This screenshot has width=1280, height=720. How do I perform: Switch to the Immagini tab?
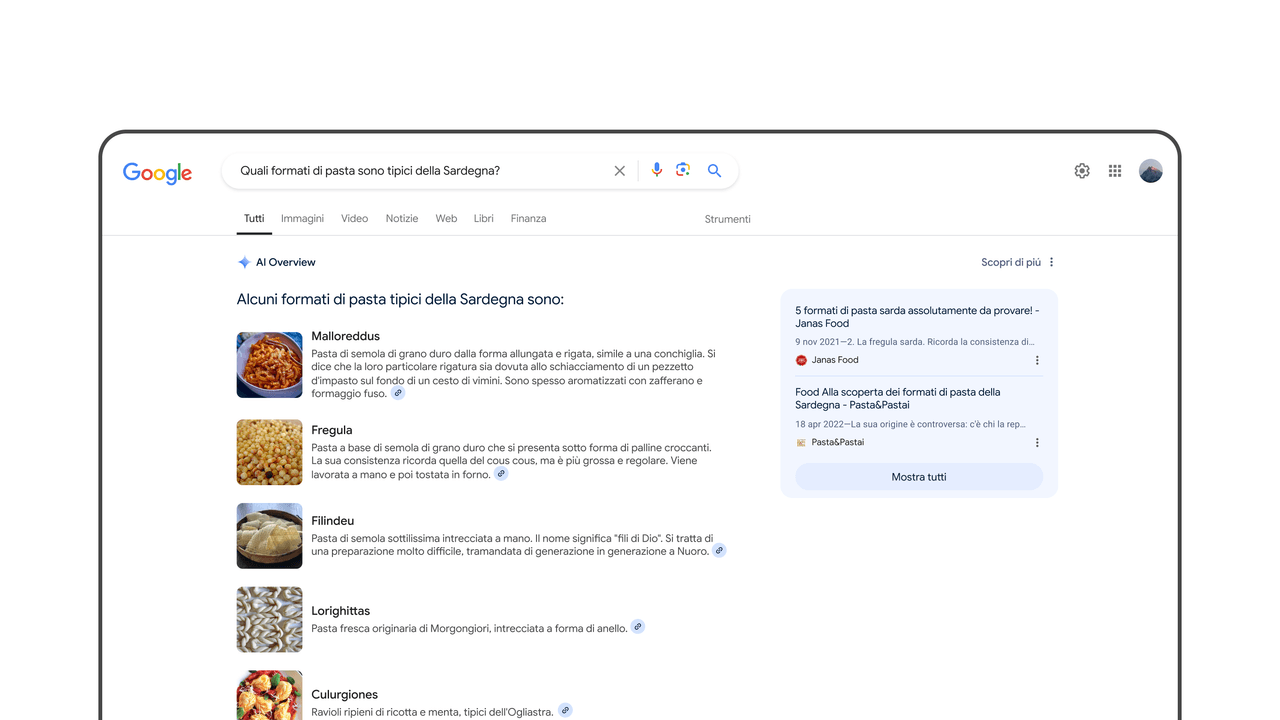[302, 218]
